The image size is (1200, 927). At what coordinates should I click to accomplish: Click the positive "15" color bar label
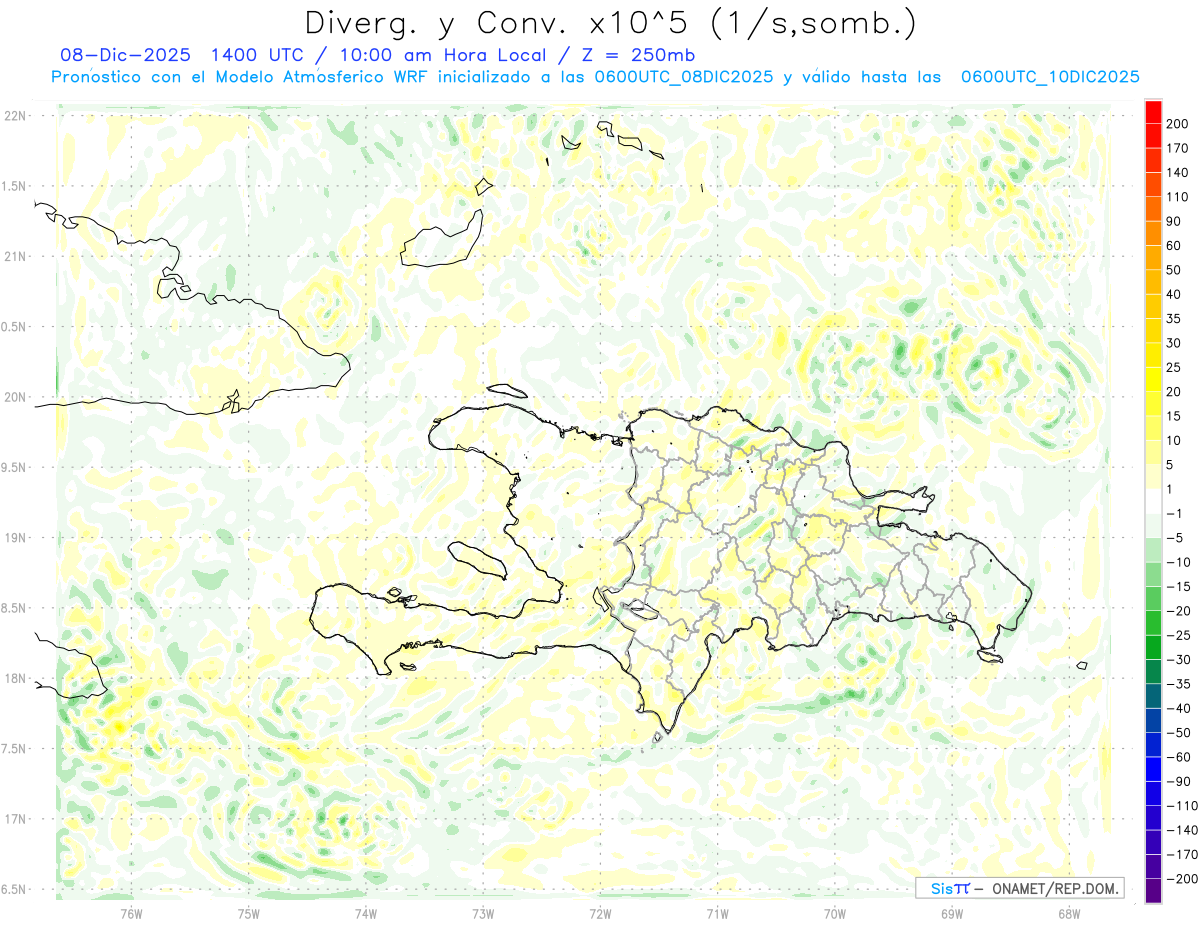click(1176, 416)
